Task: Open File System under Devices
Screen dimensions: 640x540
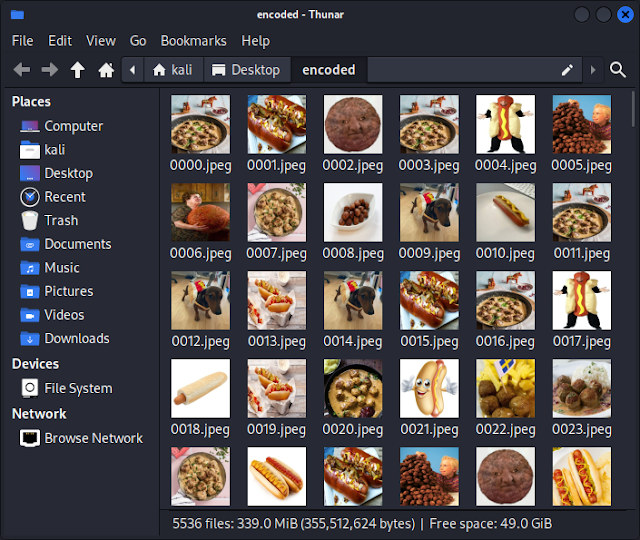Action: click(x=77, y=388)
